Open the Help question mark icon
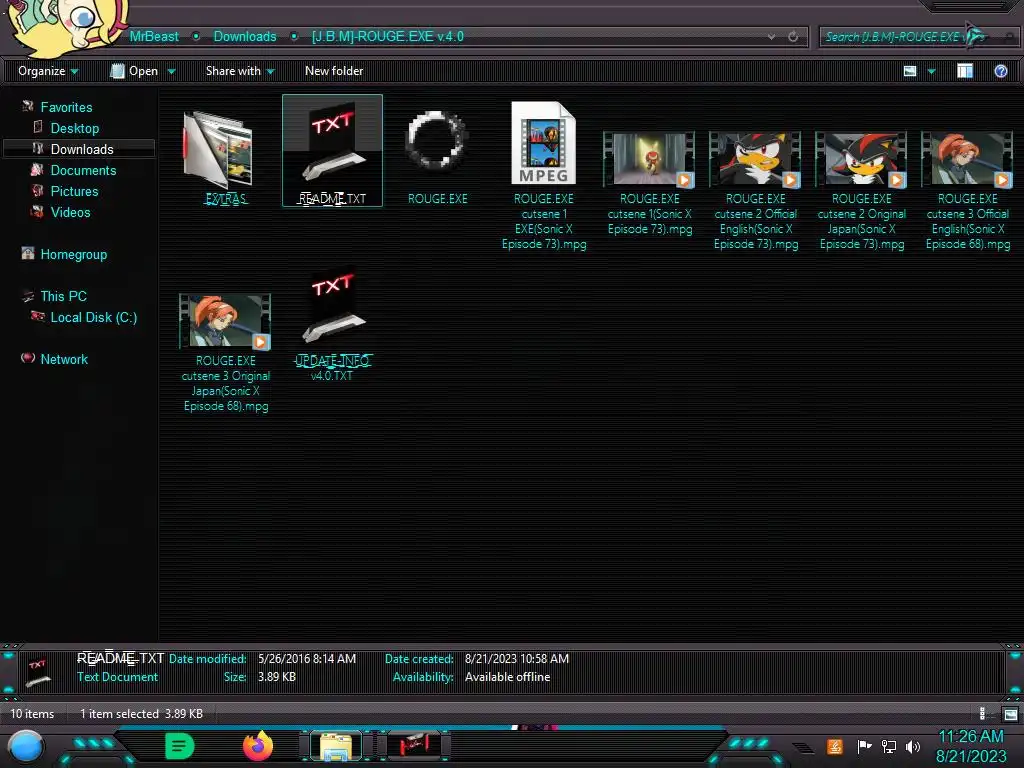This screenshot has width=1024, height=768. [1000, 71]
